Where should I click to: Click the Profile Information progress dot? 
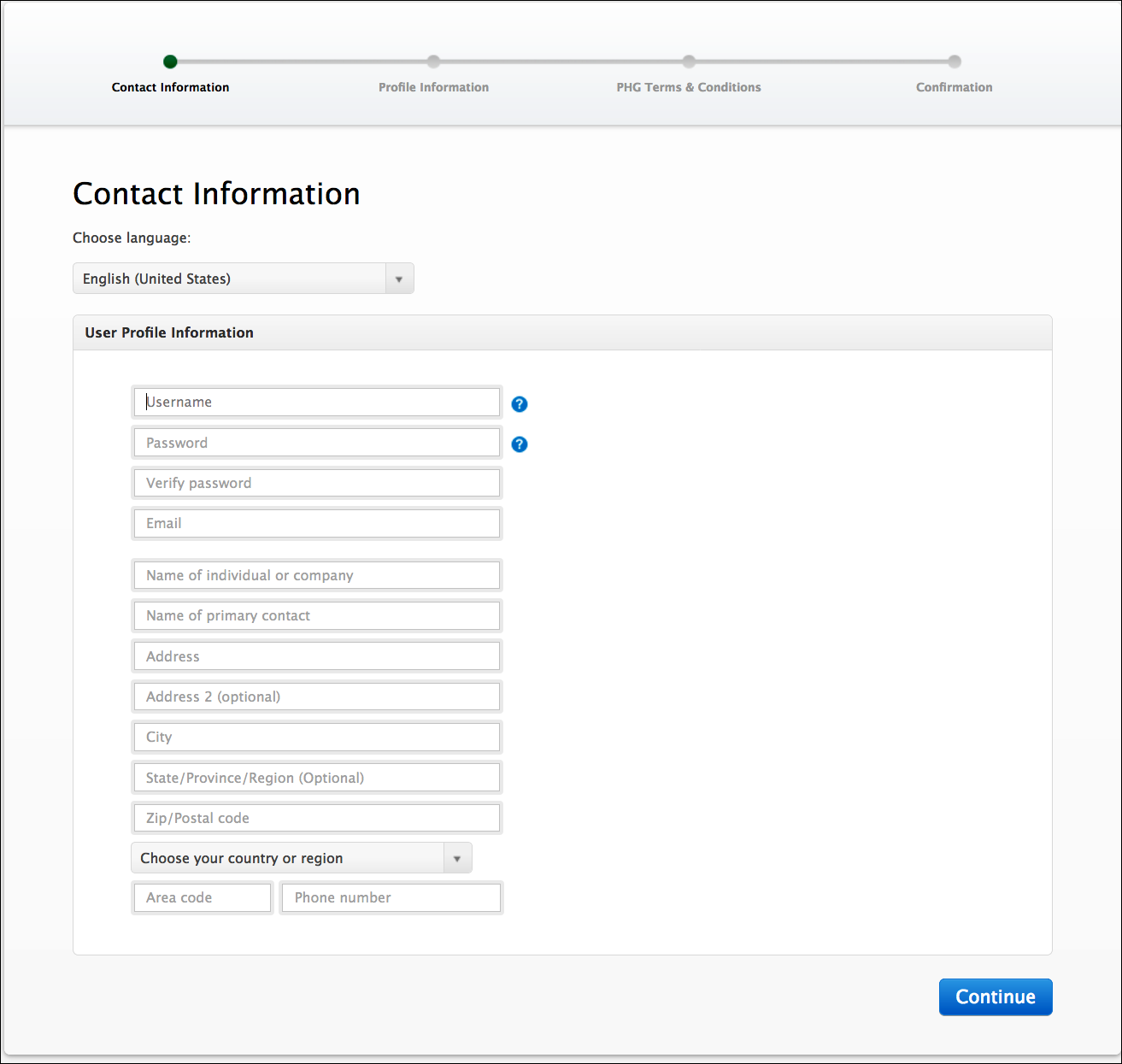pyautogui.click(x=433, y=62)
